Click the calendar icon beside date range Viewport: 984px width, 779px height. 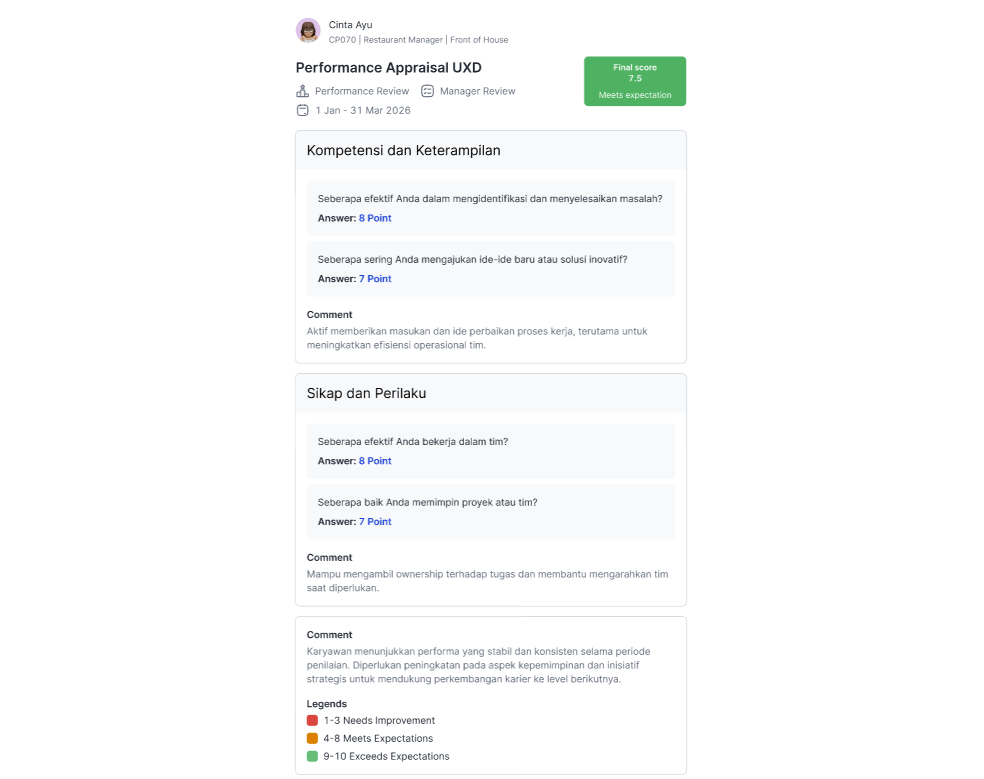click(302, 110)
